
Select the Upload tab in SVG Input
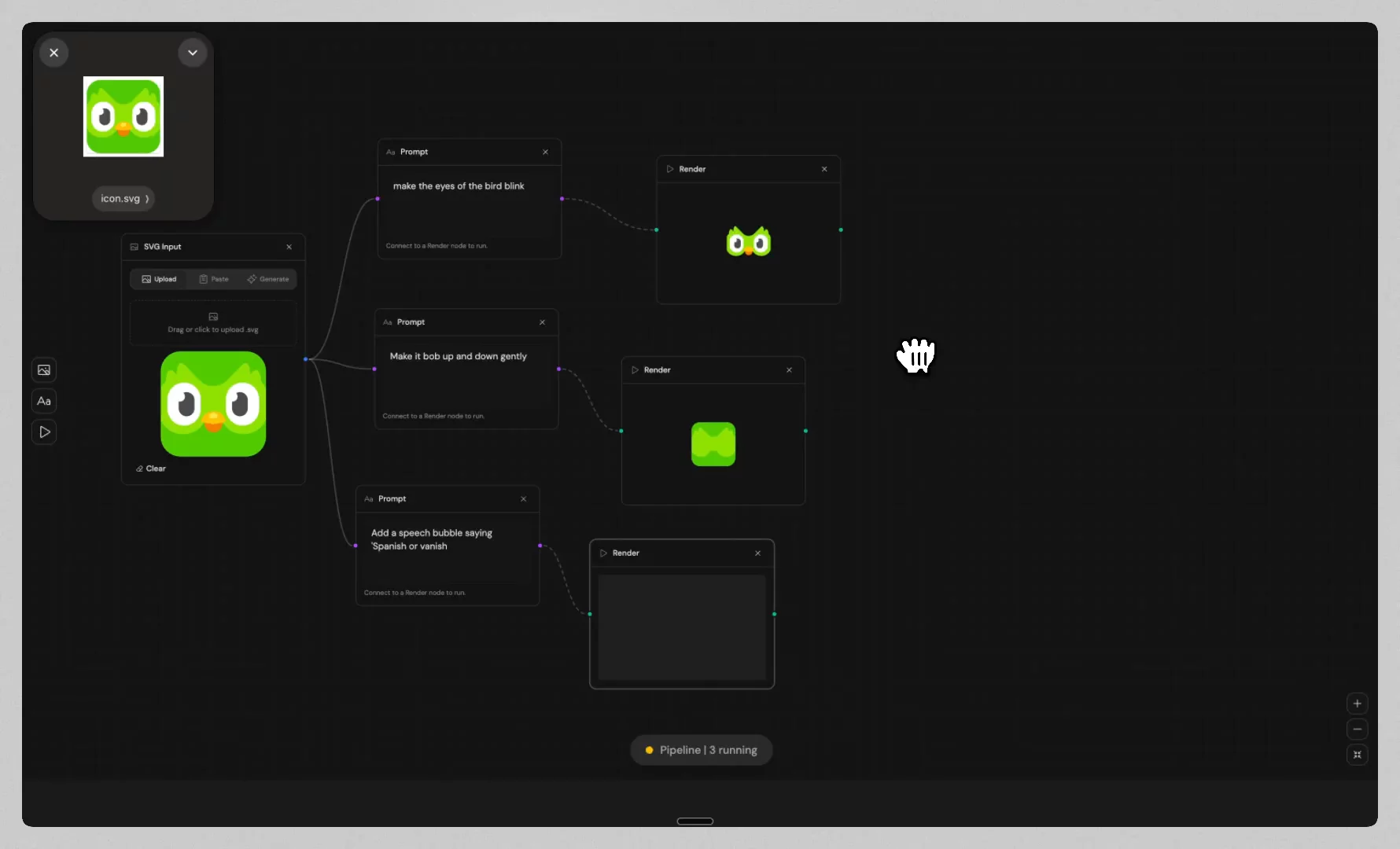point(158,279)
